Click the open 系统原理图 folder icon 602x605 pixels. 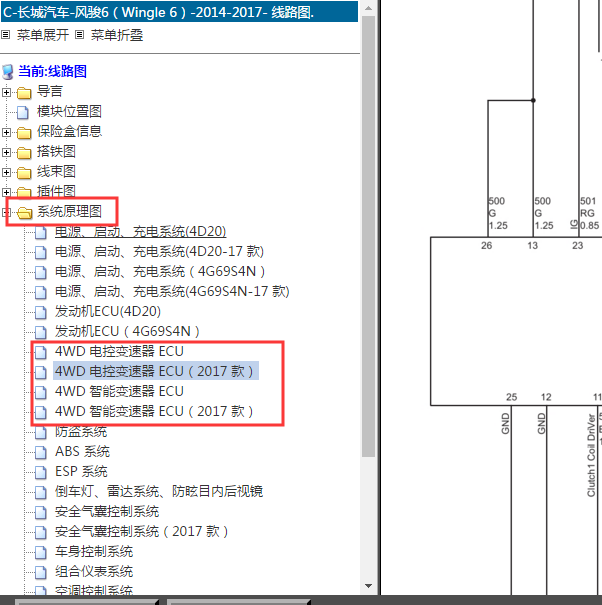[24, 212]
